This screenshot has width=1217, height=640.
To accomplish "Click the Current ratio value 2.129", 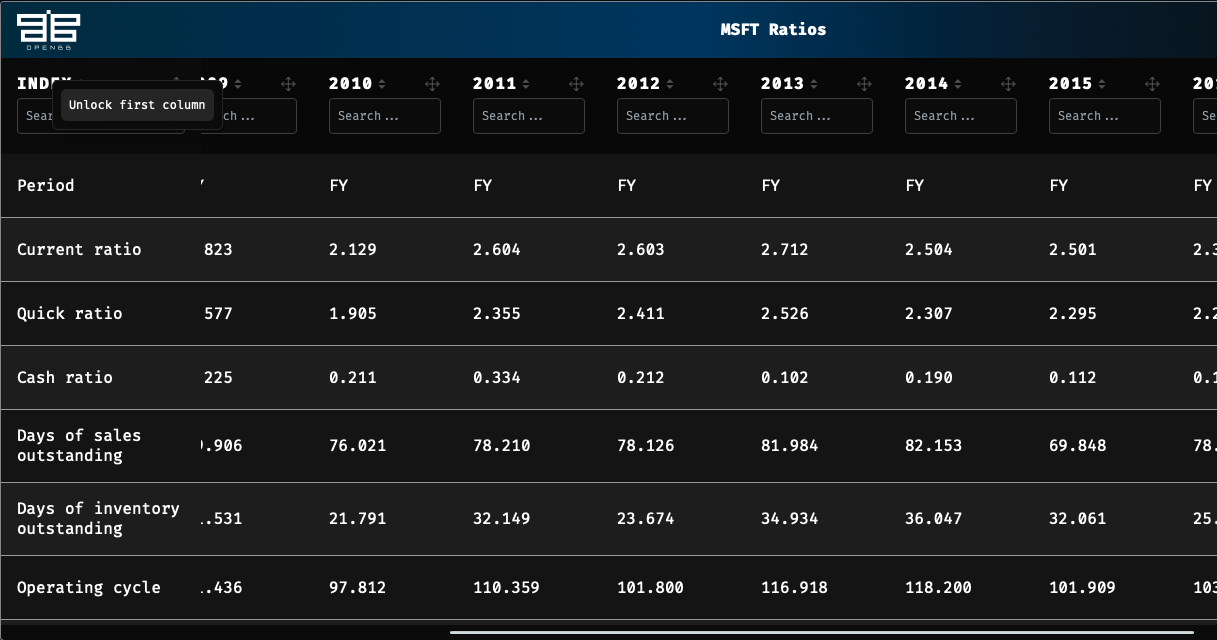I will click(353, 249).
